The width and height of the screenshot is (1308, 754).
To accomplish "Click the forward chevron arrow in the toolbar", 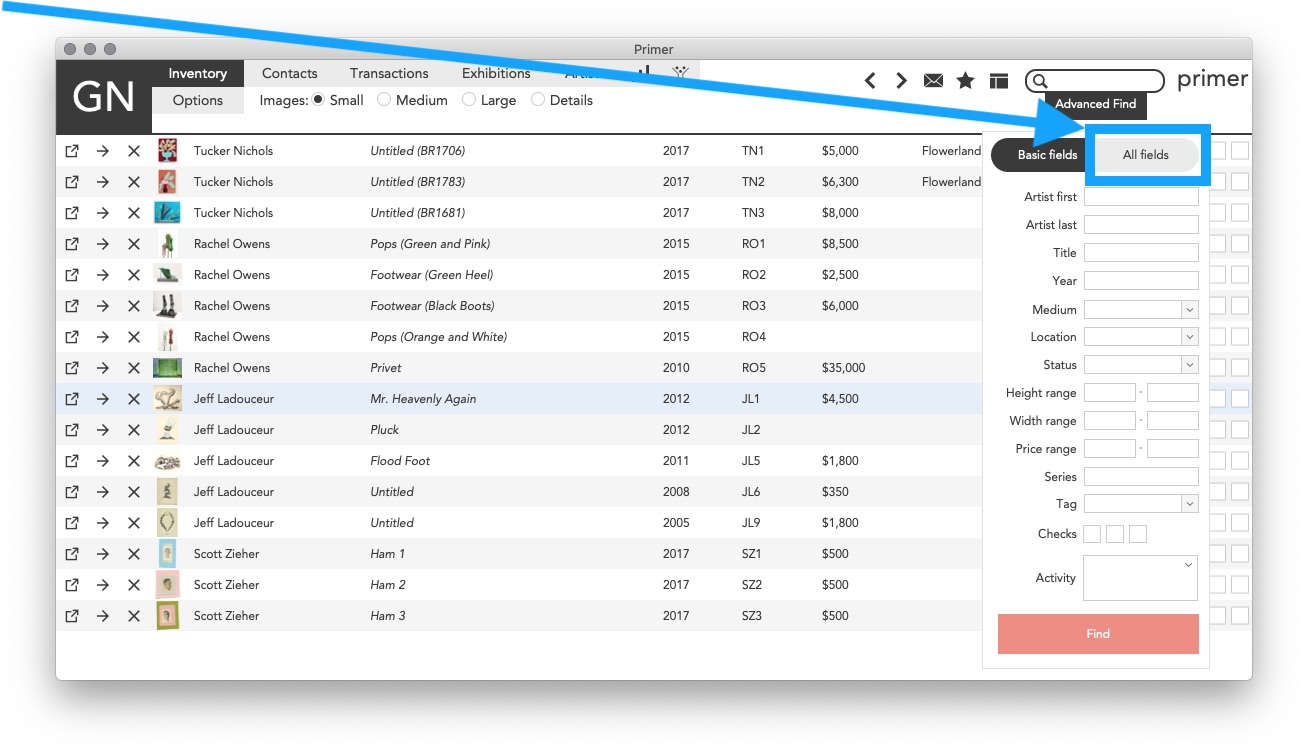I will tap(900, 80).
